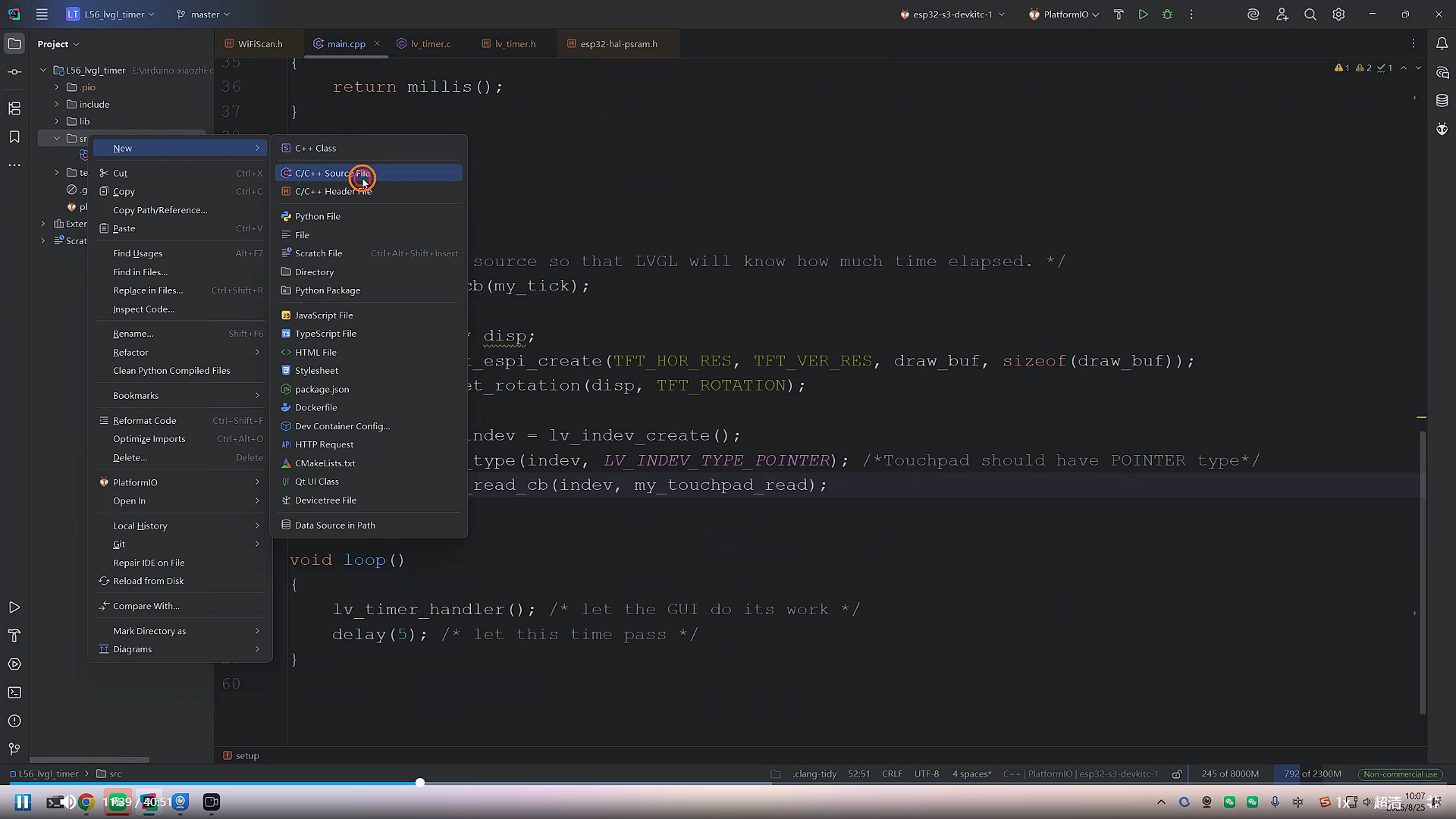Select Refactor in context menu

(x=180, y=353)
